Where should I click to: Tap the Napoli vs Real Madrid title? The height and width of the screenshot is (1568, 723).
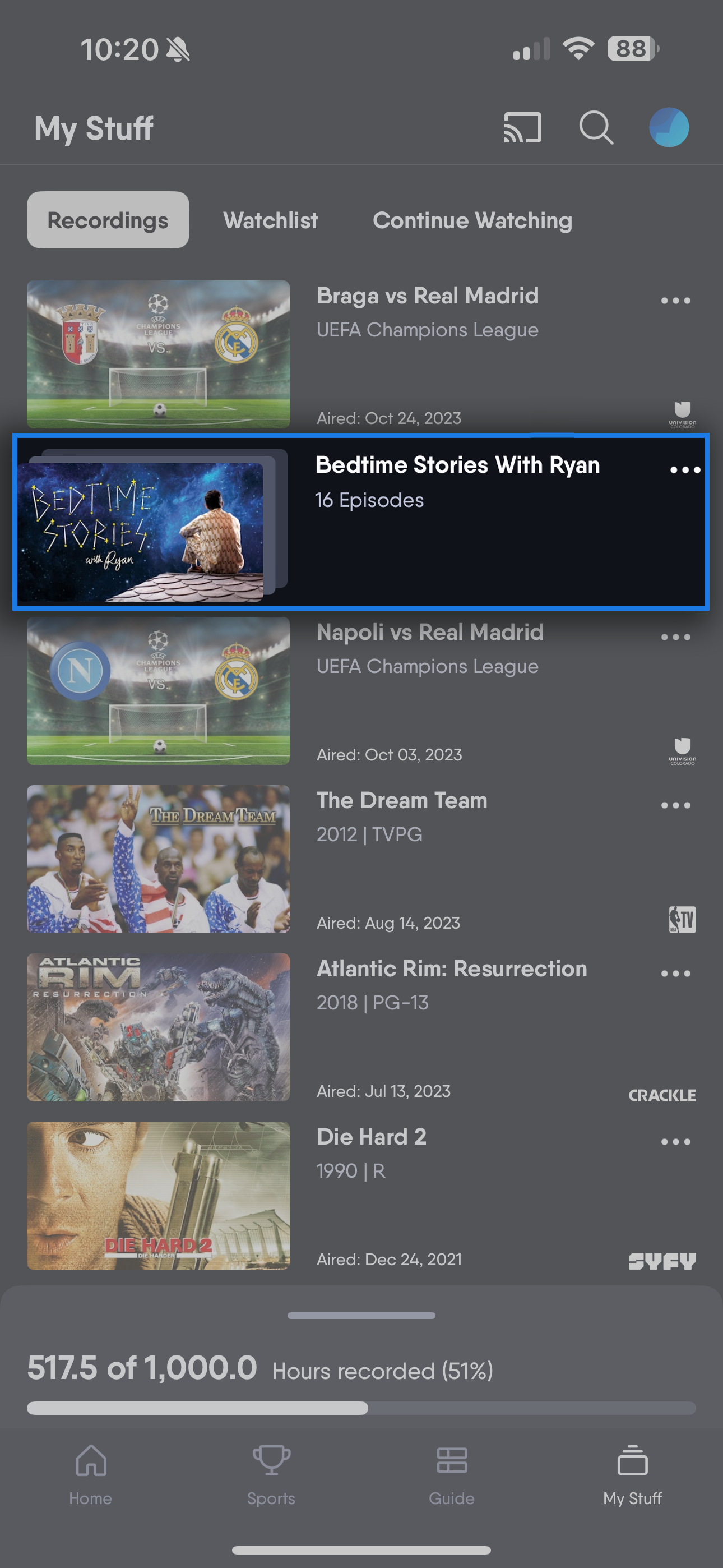430,633
